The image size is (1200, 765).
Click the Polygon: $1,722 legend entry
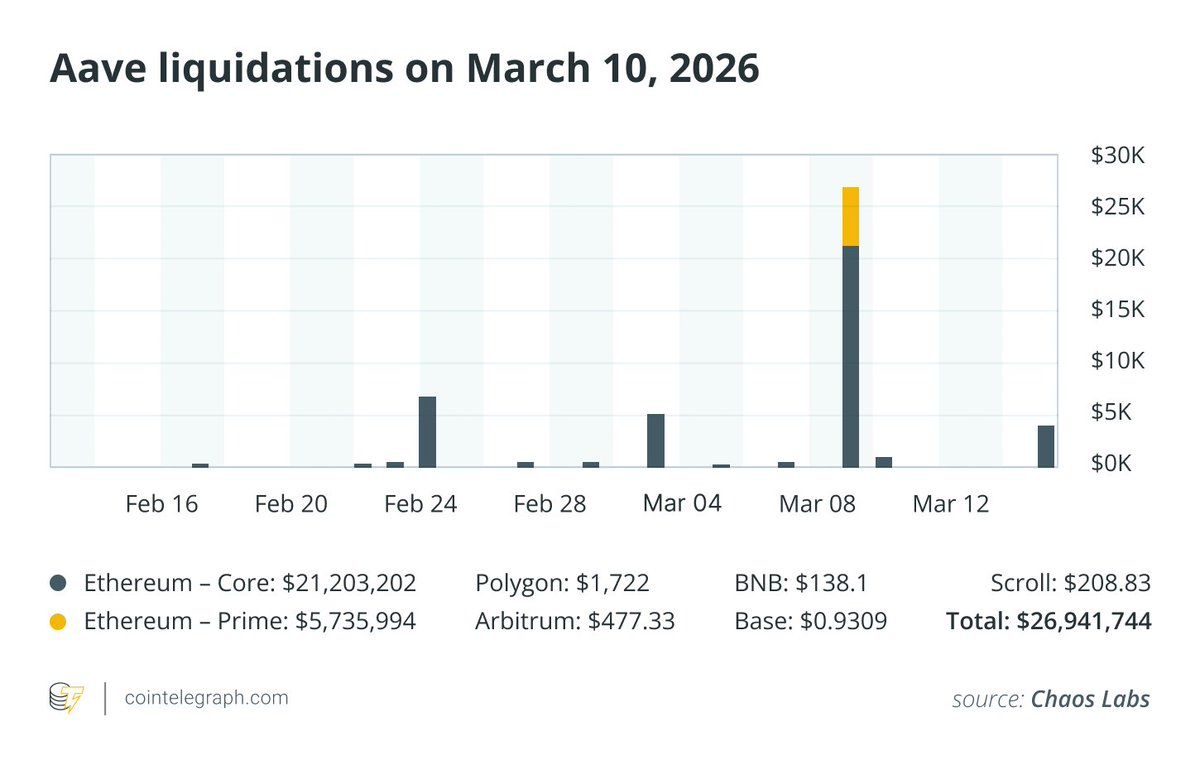[563, 583]
